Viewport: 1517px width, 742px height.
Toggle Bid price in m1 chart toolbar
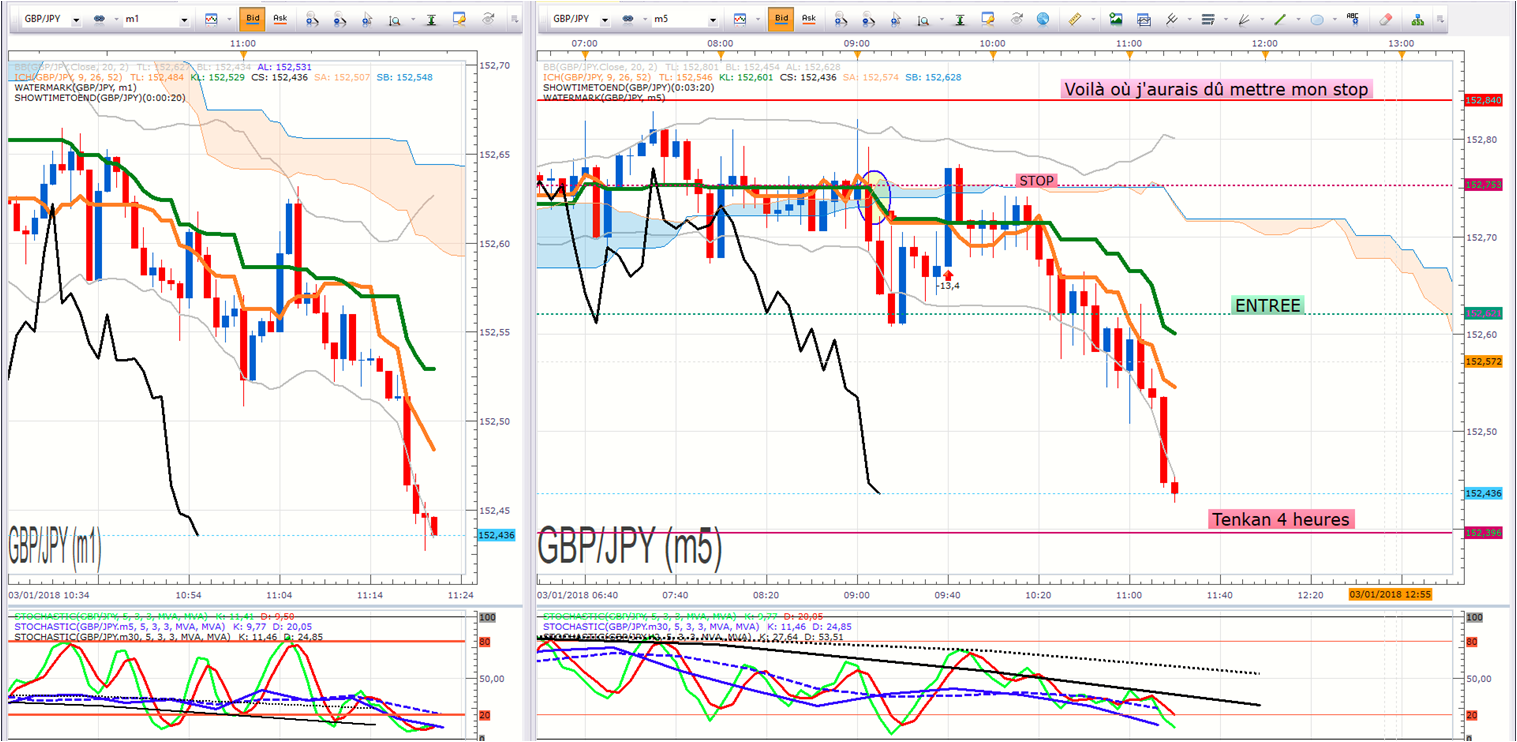tap(251, 19)
